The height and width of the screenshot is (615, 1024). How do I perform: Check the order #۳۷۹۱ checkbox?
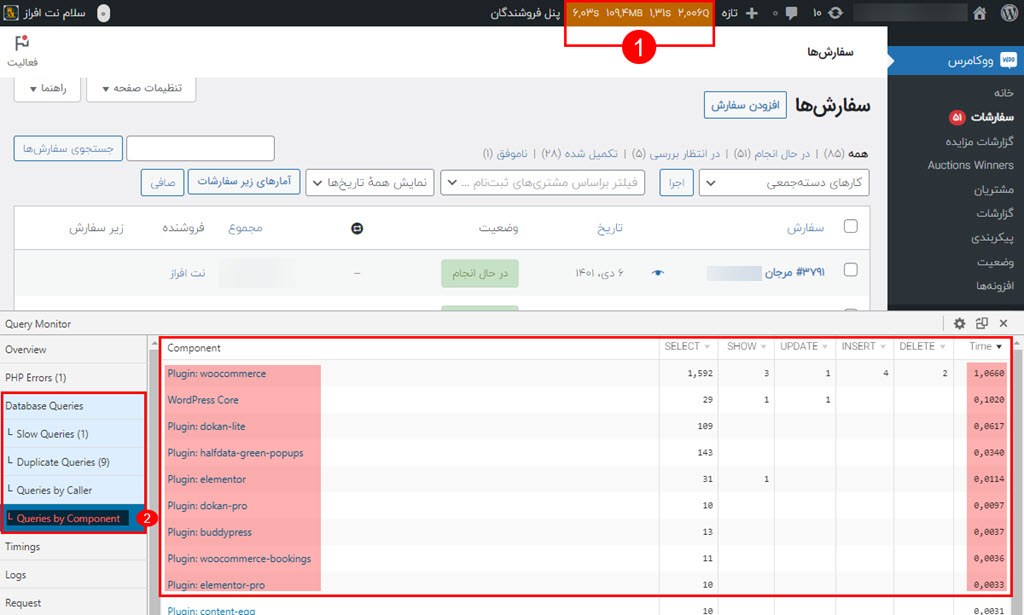[850, 270]
